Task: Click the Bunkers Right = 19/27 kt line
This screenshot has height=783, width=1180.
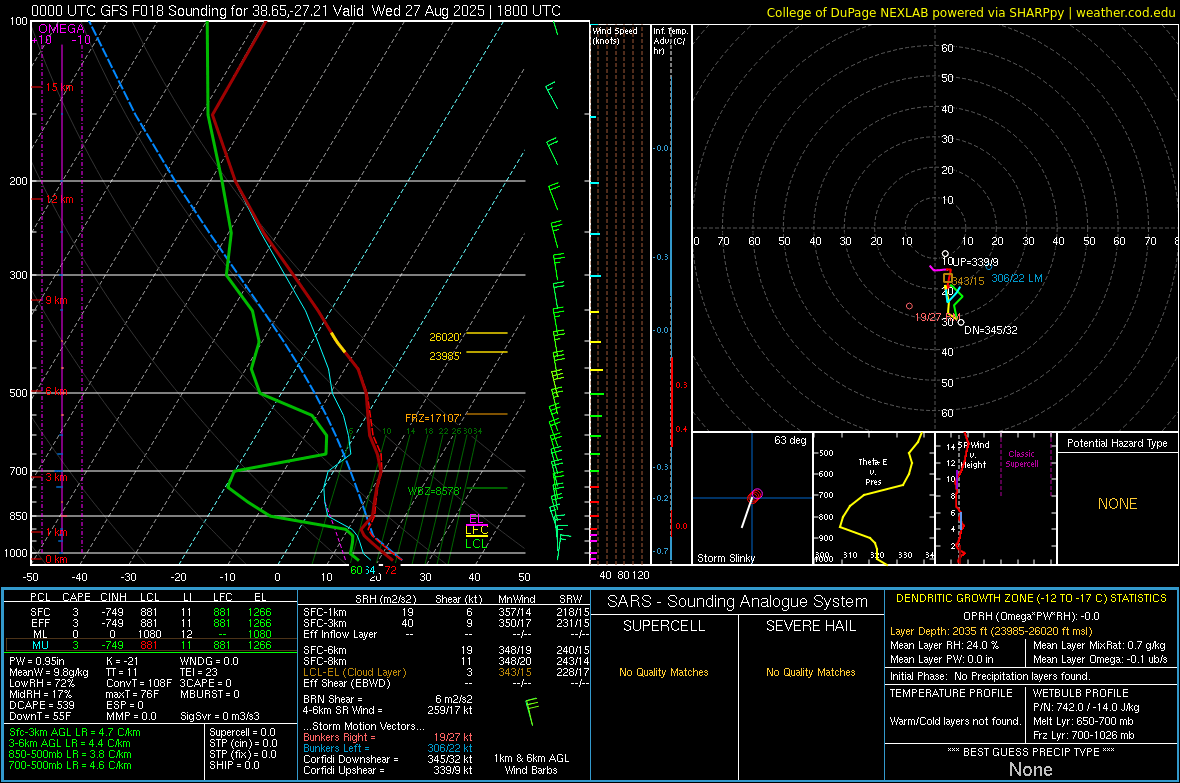Action: (388, 737)
